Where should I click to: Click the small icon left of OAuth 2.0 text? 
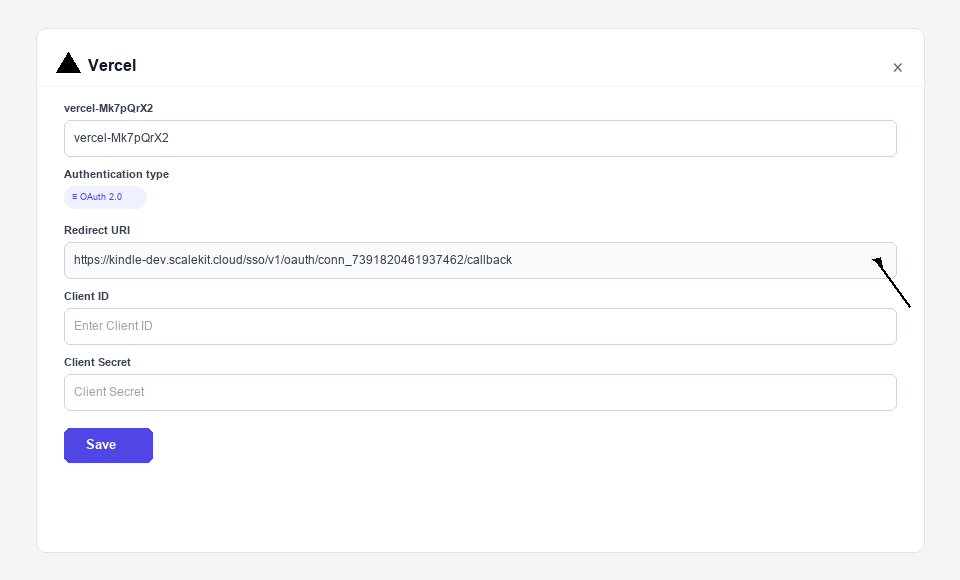73,197
